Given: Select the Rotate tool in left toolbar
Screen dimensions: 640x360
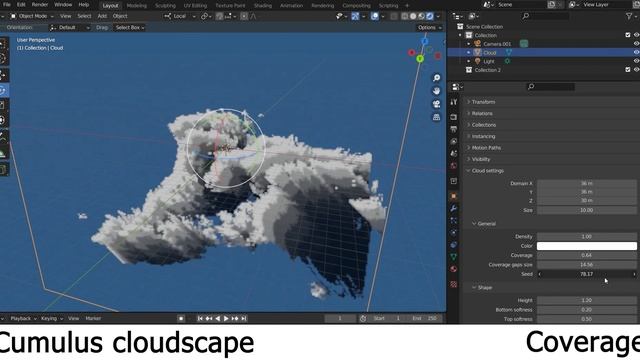Looking at the screenshot, I should pos(3,91).
